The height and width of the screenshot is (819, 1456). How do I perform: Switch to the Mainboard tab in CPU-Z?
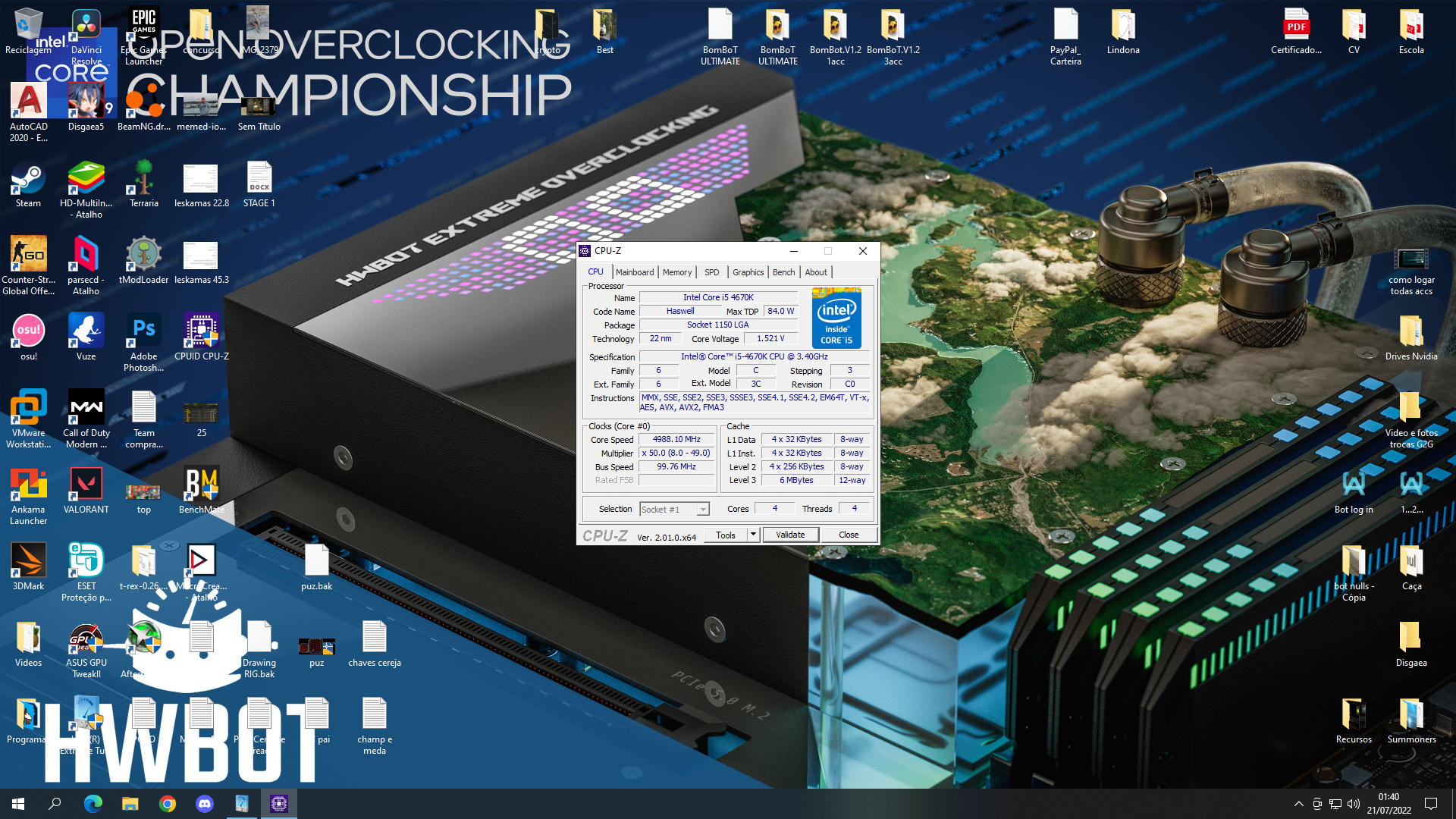pos(634,272)
